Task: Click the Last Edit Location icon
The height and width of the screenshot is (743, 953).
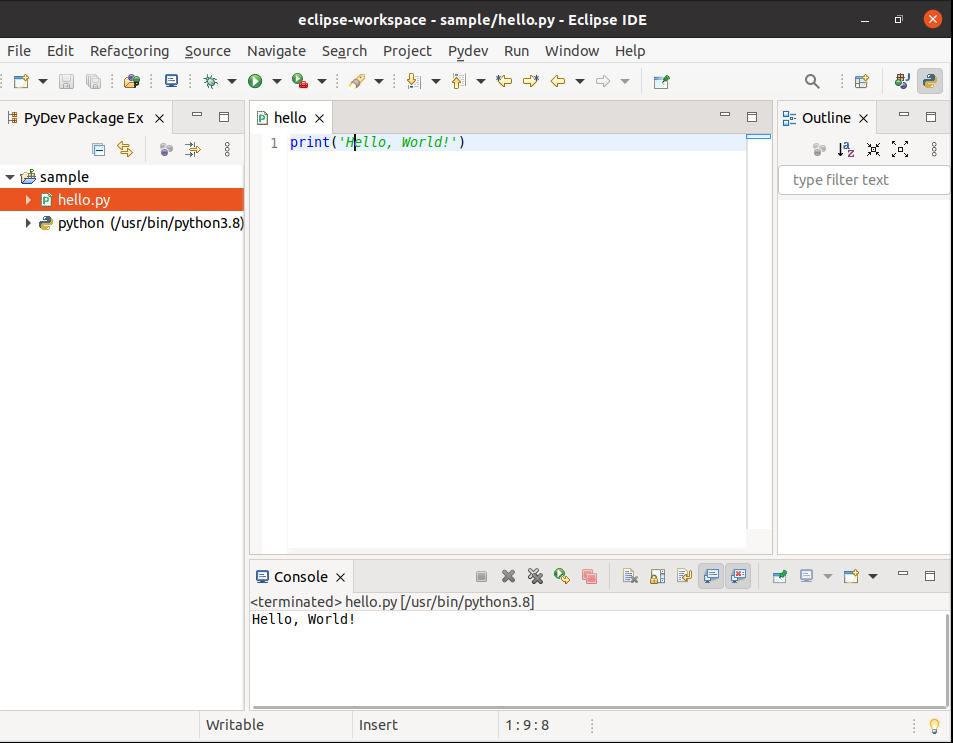Action: (x=504, y=81)
